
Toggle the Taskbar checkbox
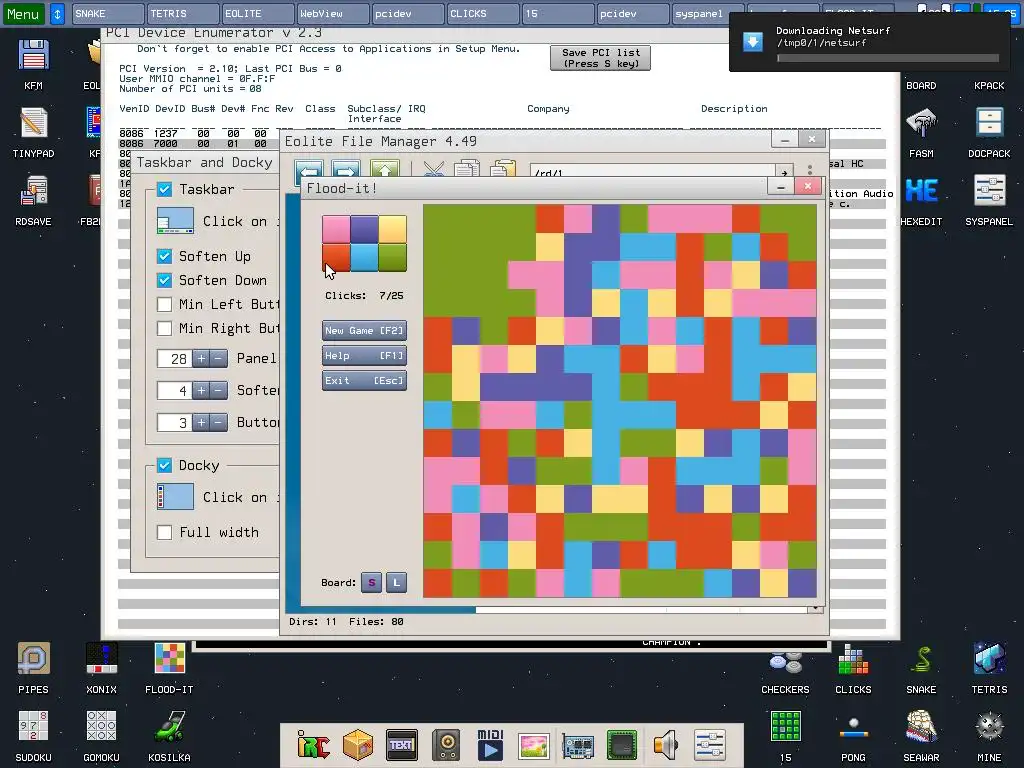(x=165, y=189)
